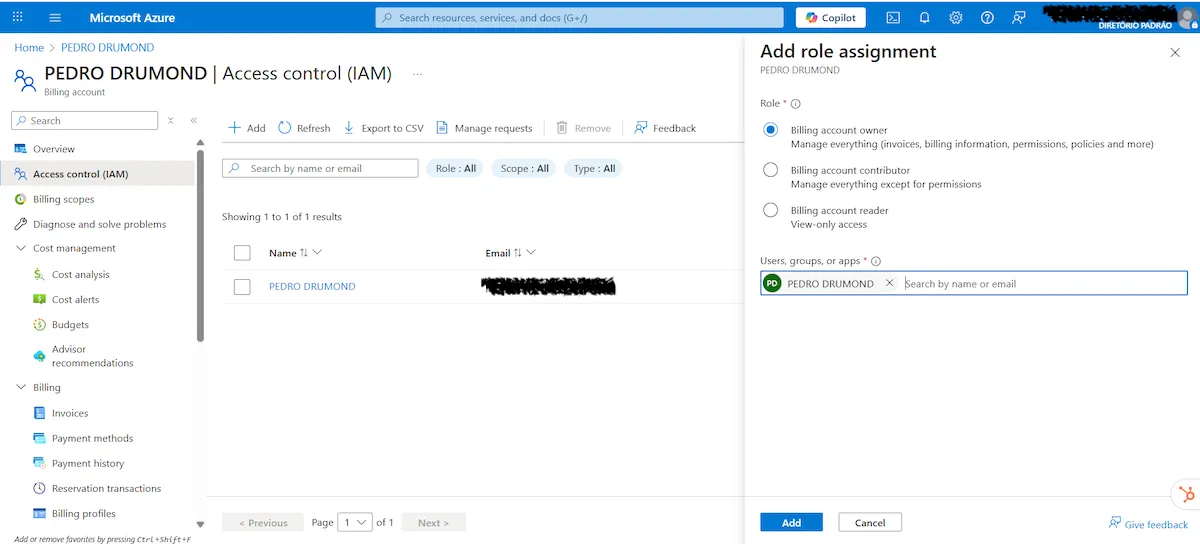This screenshot has width=1200, height=544.
Task: Open Diagnose and solve problems
Action: point(101,224)
